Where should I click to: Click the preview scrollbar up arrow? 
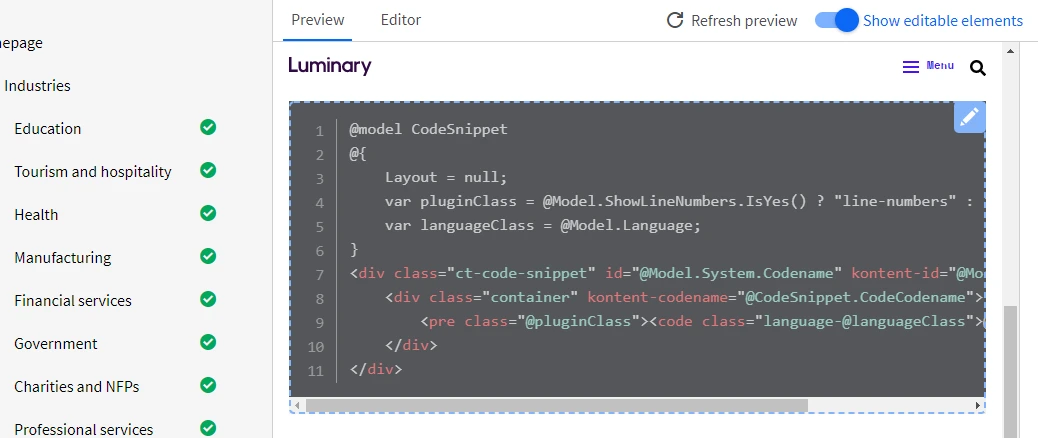click(1010, 51)
